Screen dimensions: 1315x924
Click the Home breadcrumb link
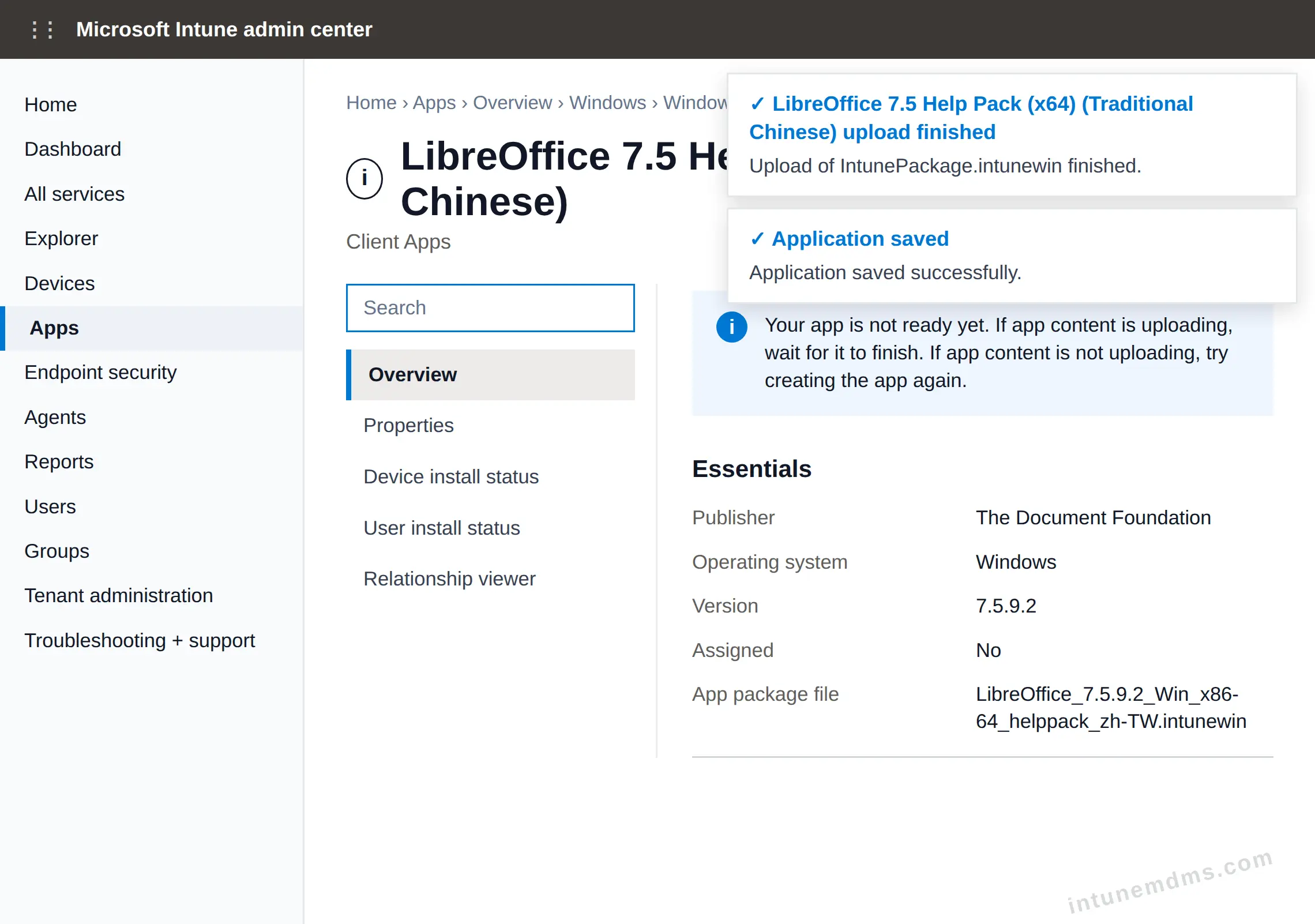[371, 103]
